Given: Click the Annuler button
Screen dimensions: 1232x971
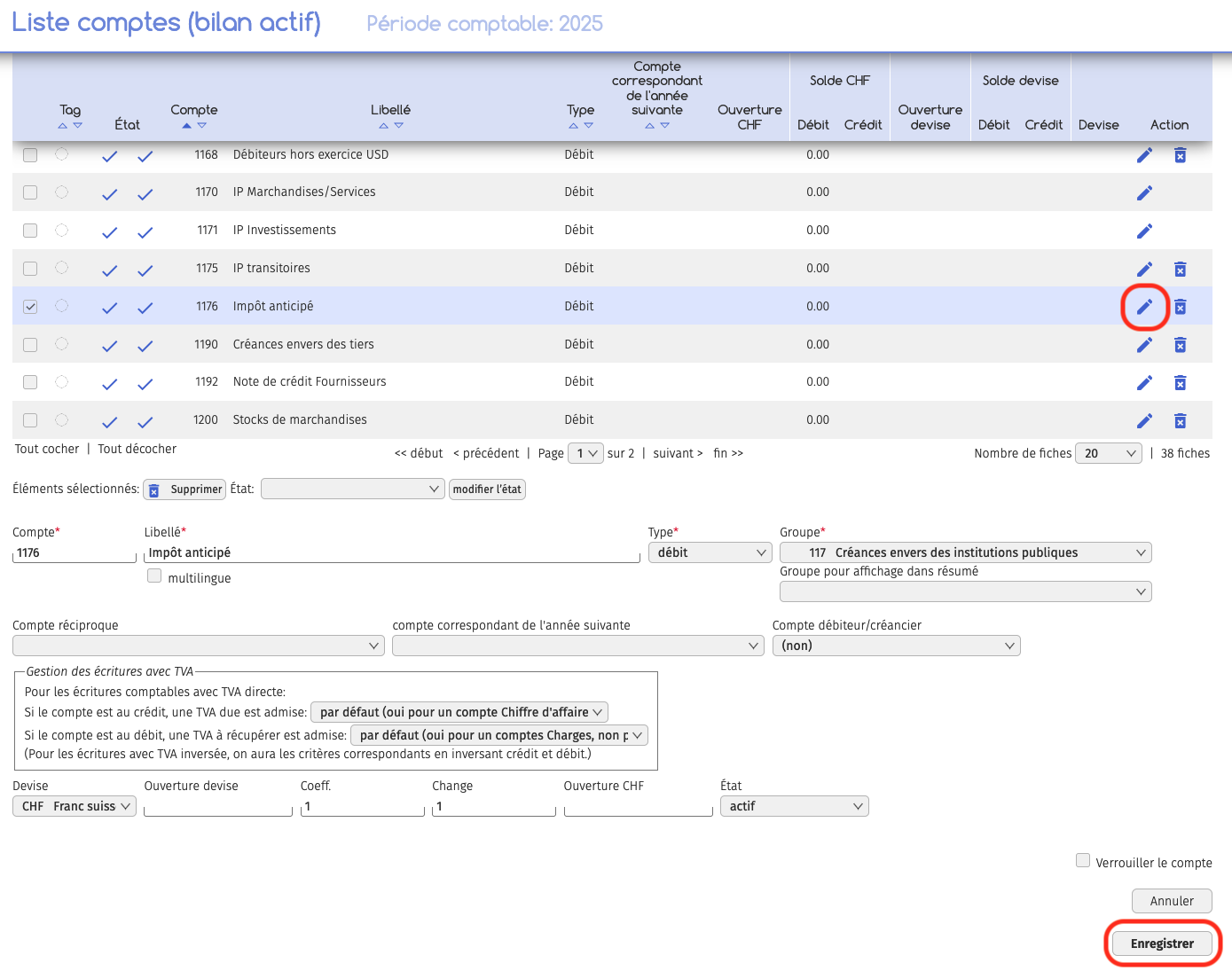Looking at the screenshot, I should [x=1171, y=901].
